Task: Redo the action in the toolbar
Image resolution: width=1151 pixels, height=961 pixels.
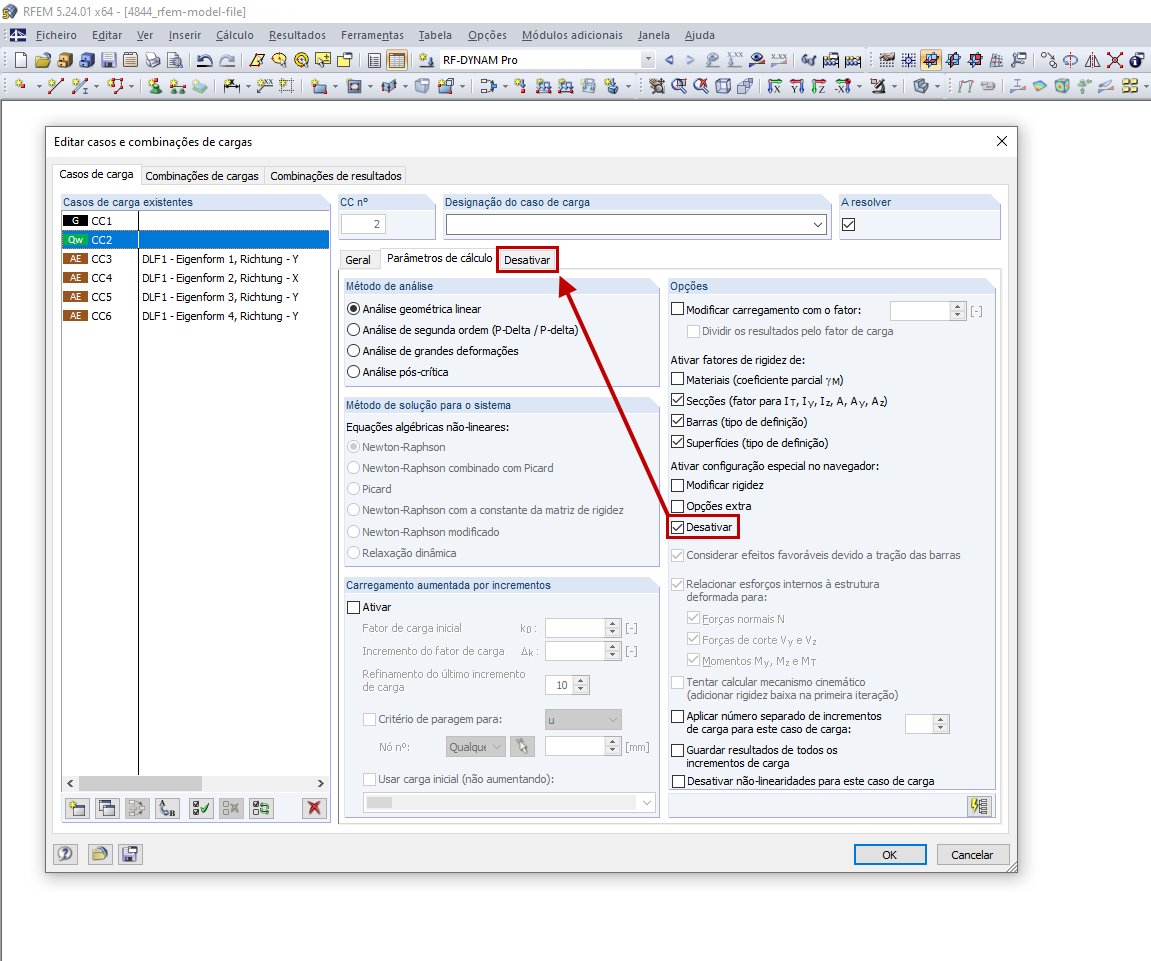Action: click(228, 60)
